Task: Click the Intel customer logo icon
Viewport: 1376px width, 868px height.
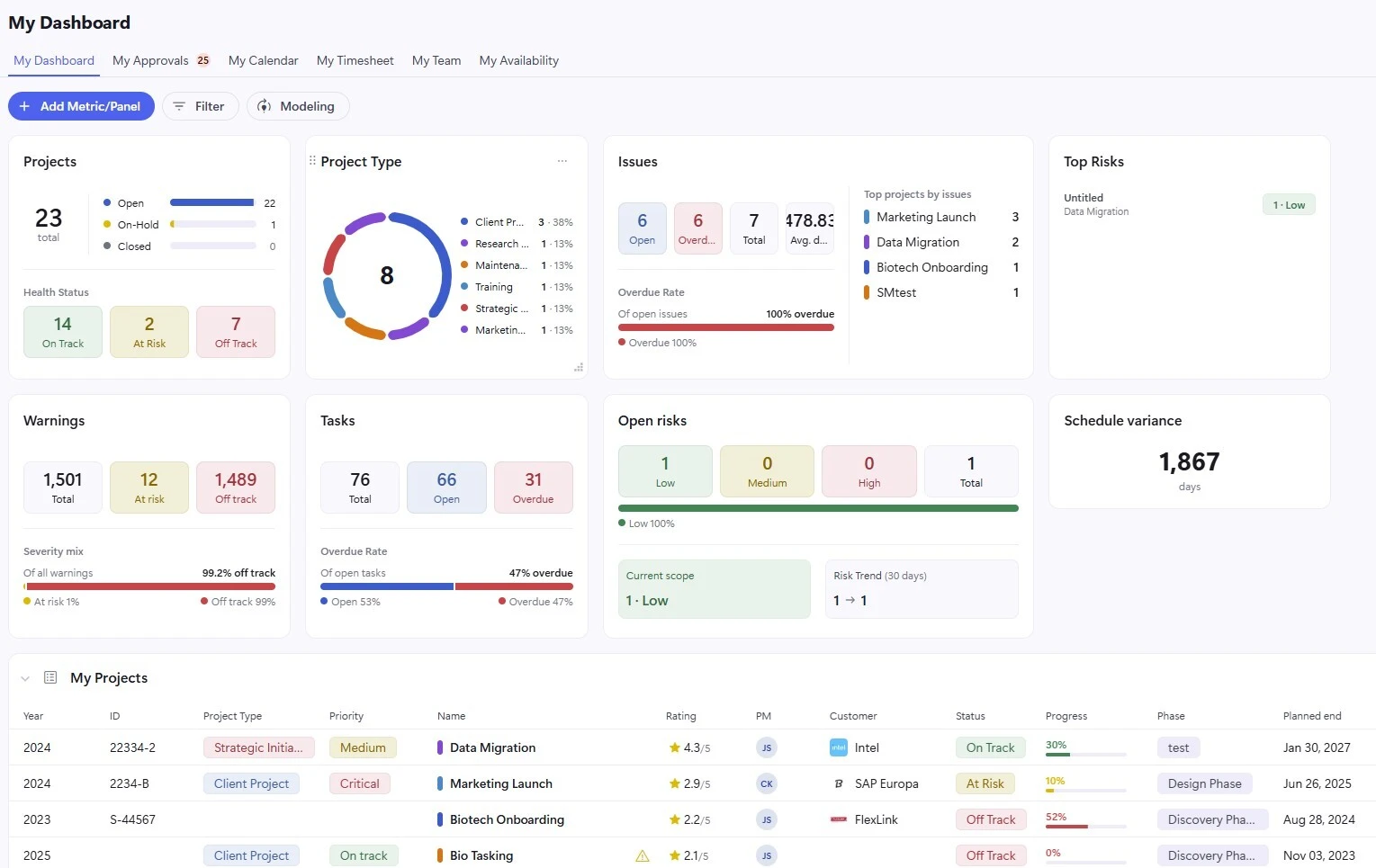Action: pos(838,747)
